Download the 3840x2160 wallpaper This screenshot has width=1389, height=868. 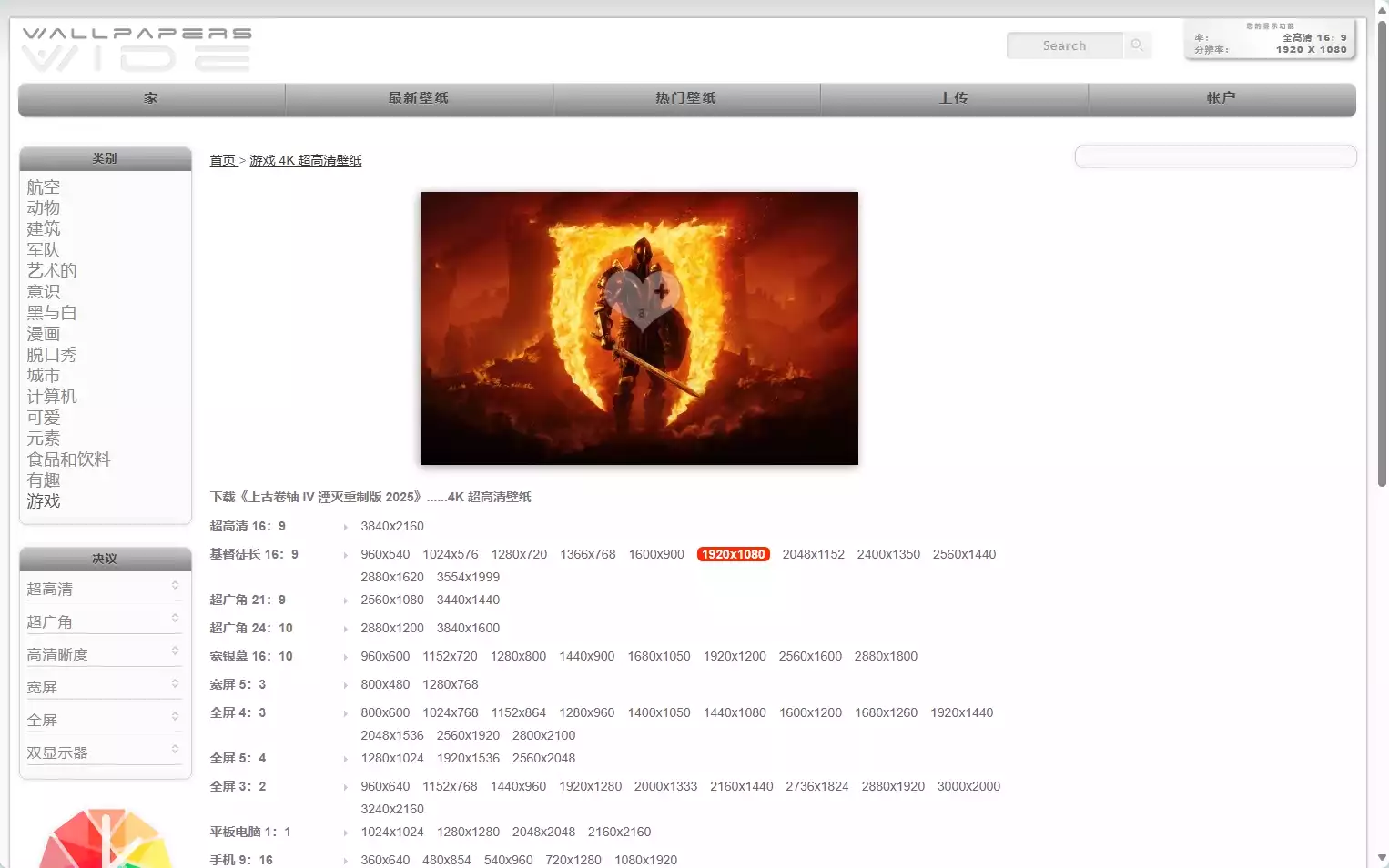392,526
